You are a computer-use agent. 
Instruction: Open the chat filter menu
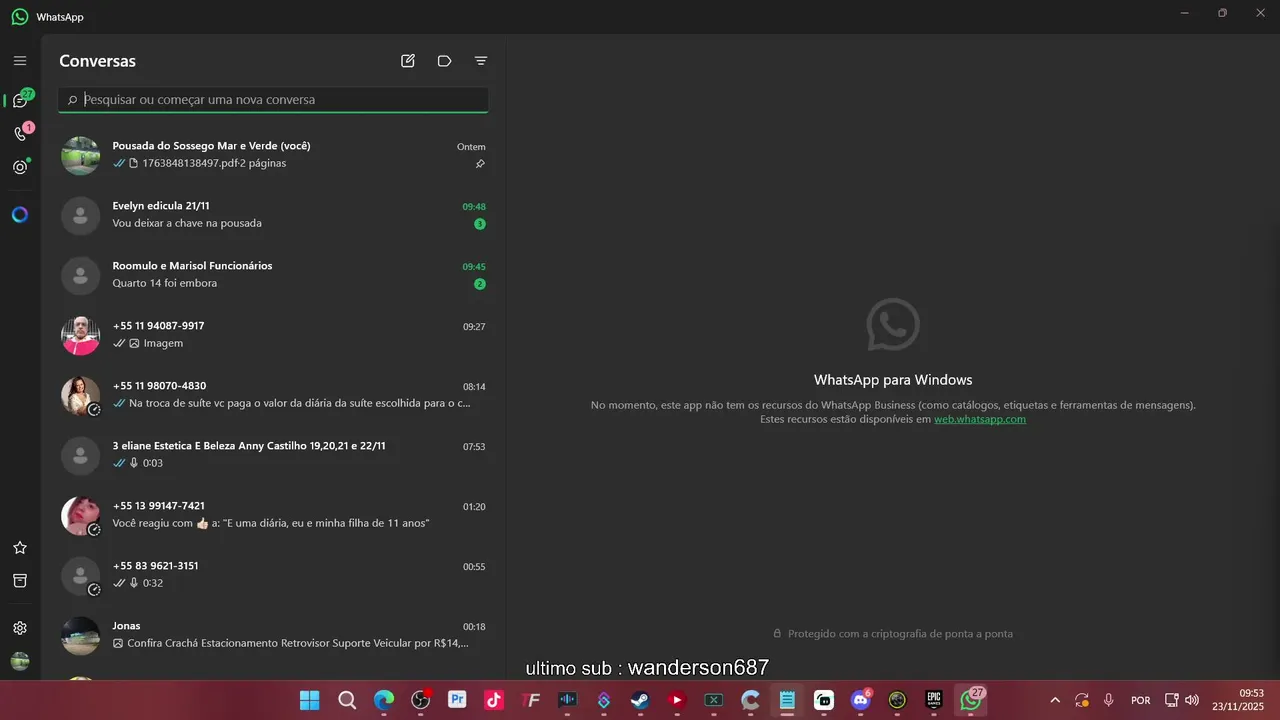coord(481,61)
